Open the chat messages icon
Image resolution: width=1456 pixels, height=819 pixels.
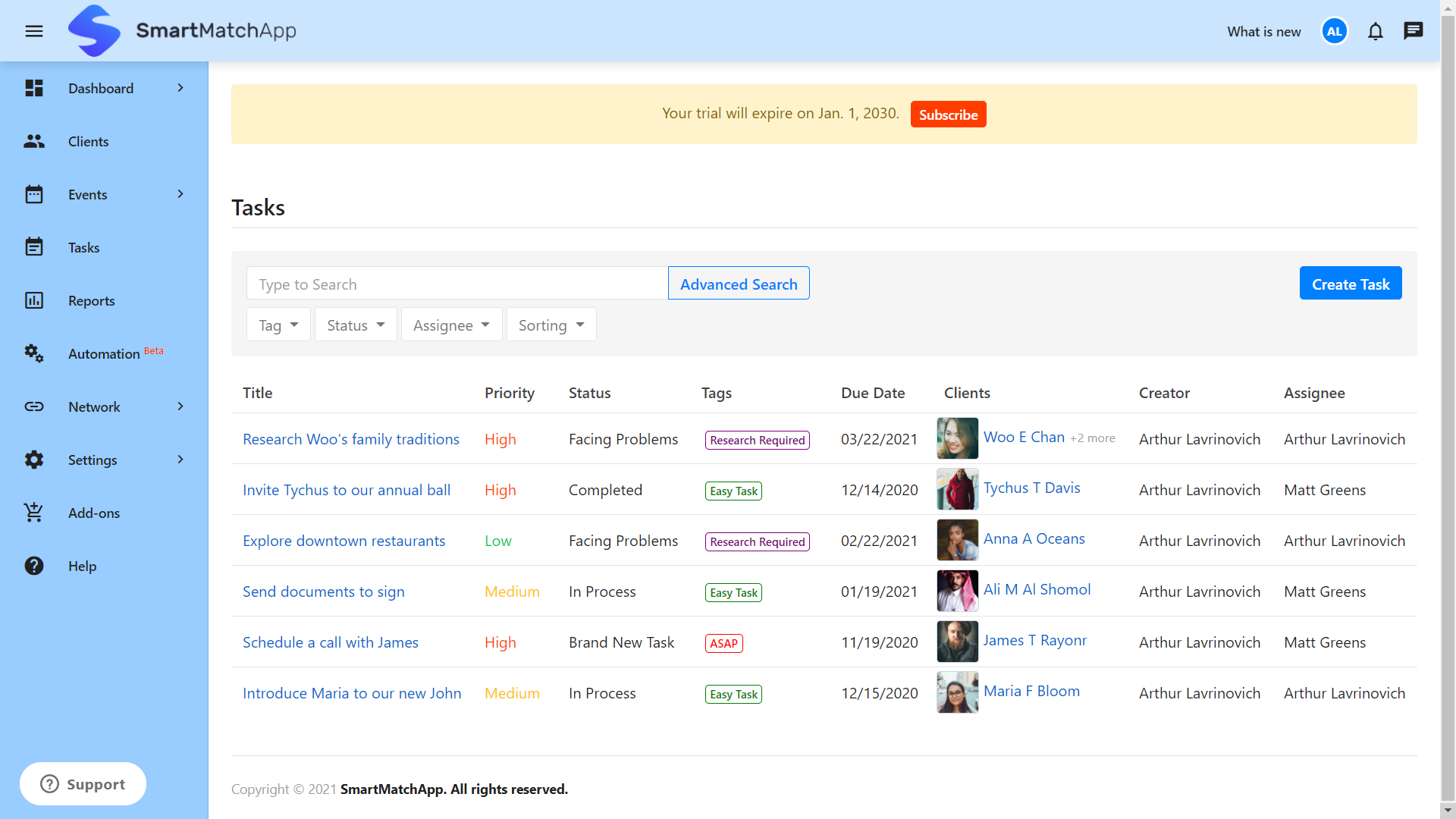(x=1413, y=31)
